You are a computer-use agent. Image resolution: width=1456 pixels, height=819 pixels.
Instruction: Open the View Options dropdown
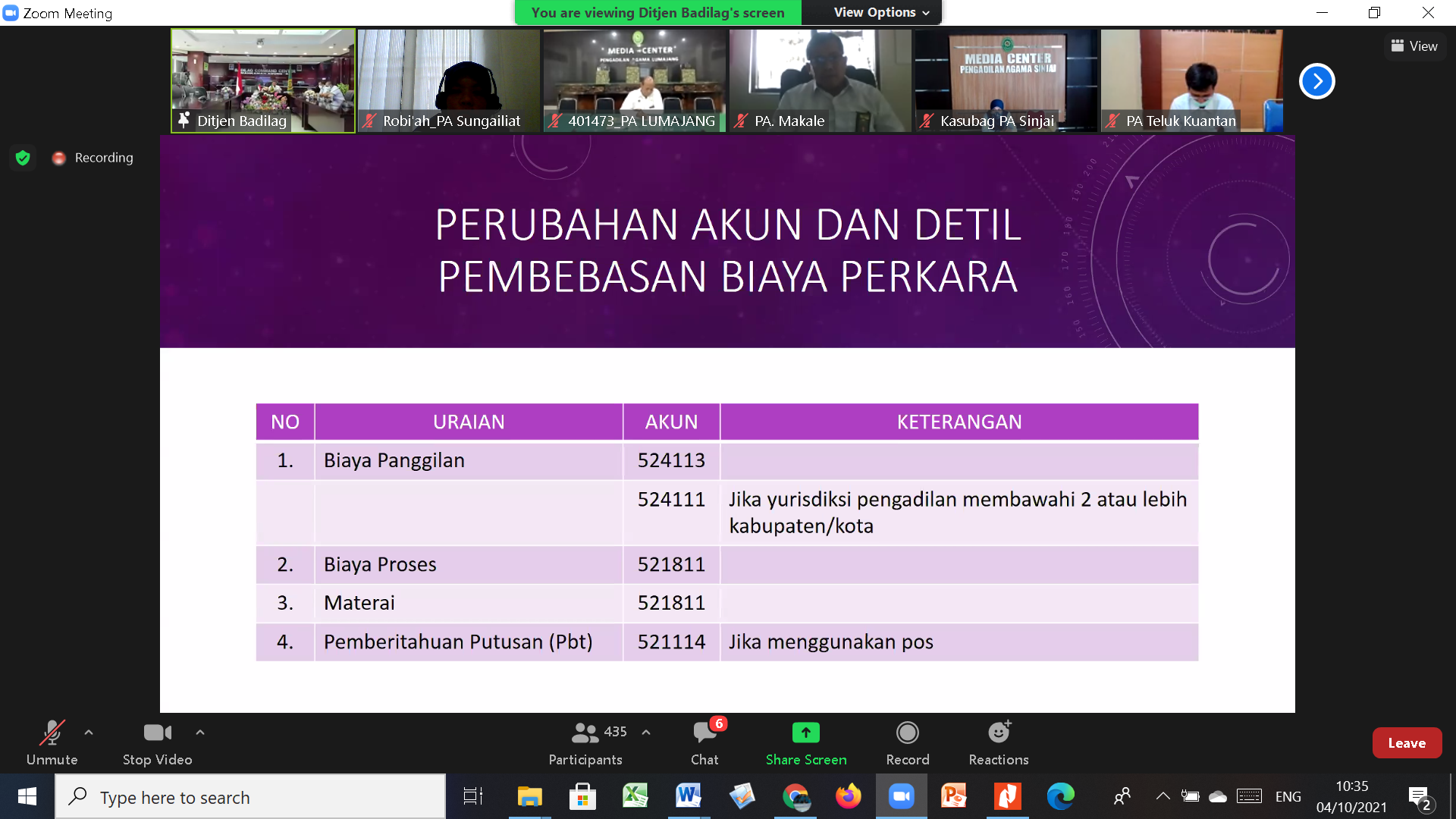[x=880, y=12]
